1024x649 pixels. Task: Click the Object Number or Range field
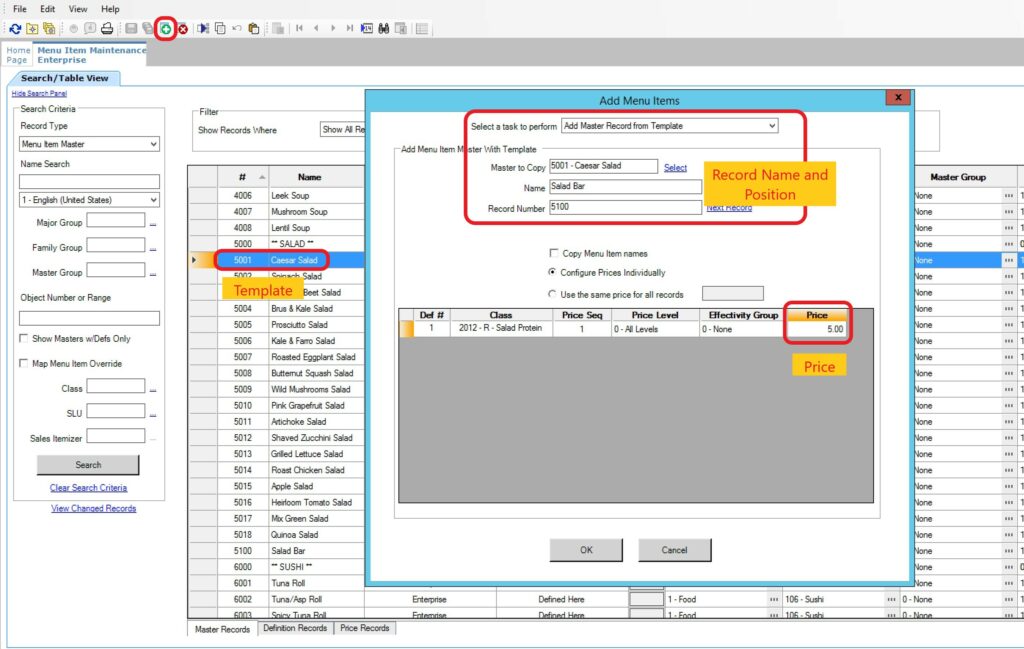[89, 318]
